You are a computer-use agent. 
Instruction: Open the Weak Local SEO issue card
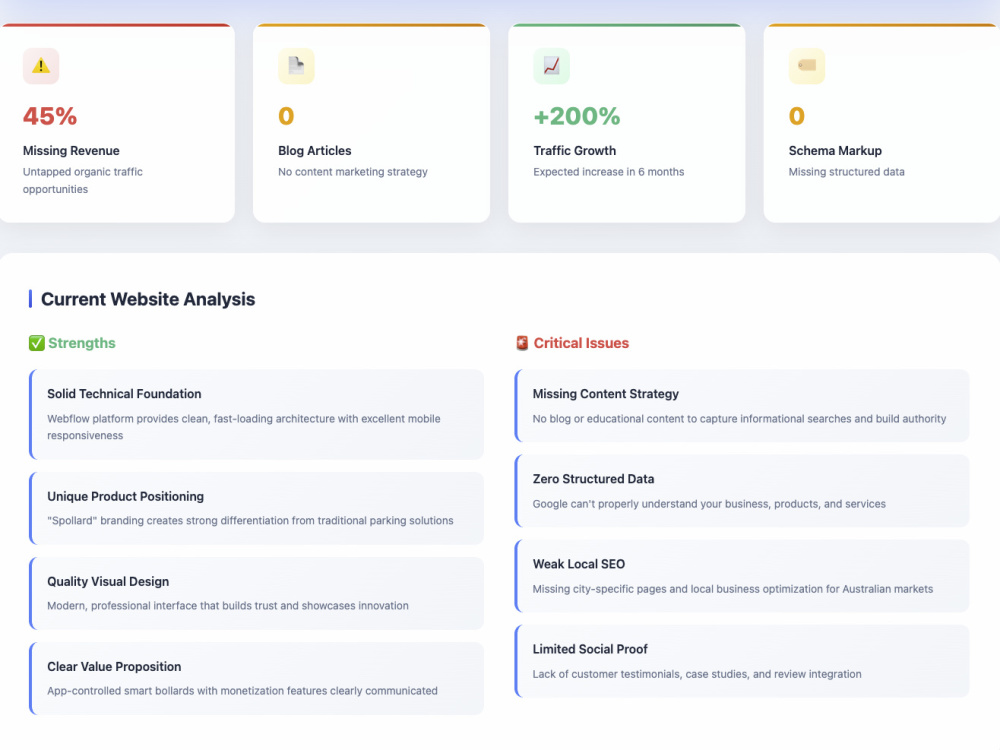(742, 576)
